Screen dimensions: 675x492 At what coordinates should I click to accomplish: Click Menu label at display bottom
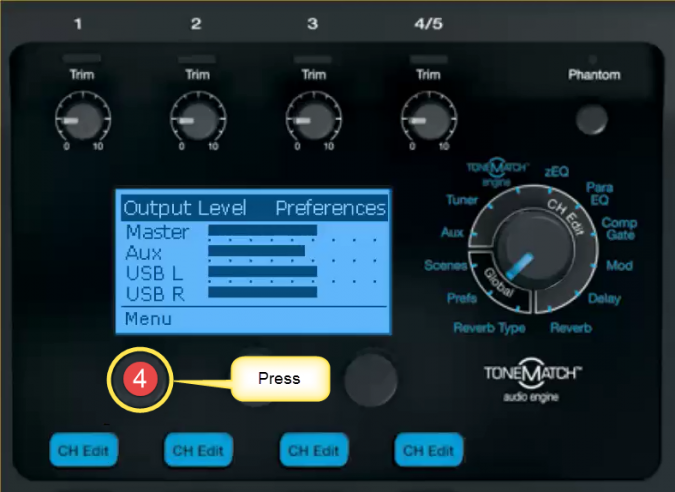click(148, 319)
